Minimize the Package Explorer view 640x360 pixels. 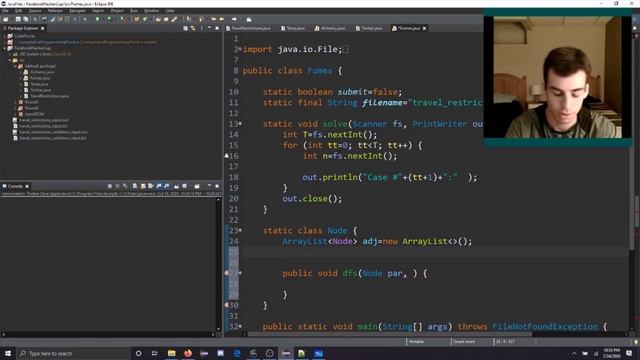tap(209, 28)
